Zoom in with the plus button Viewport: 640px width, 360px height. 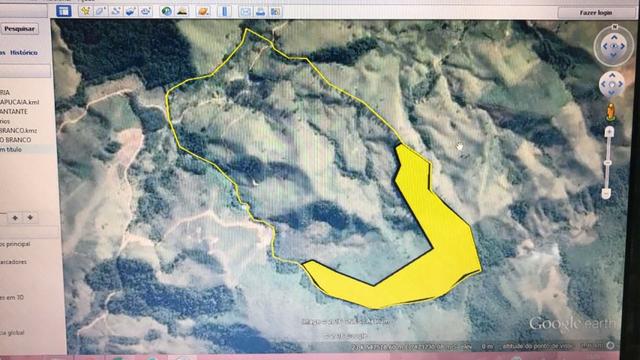(609, 132)
